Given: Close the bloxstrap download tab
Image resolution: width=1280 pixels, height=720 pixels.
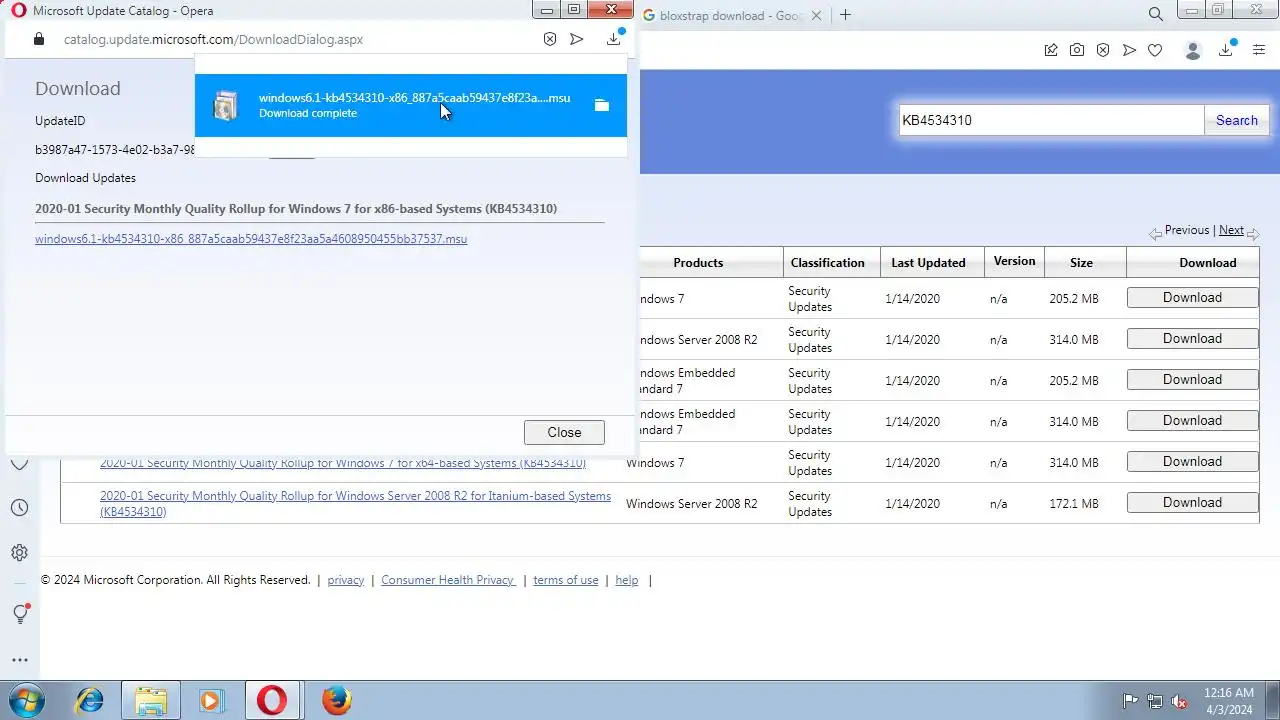Looking at the screenshot, I should [x=817, y=15].
